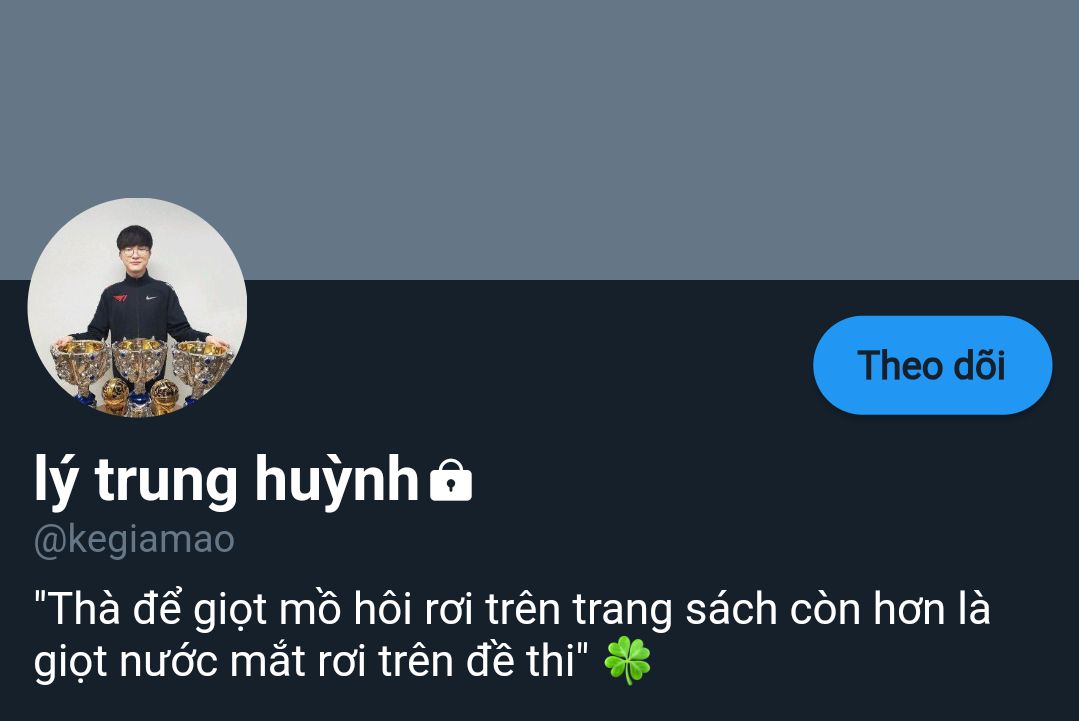Image resolution: width=1079 pixels, height=721 pixels.
Task: Click "đề thi" at the bio's end
Action: coord(521,660)
